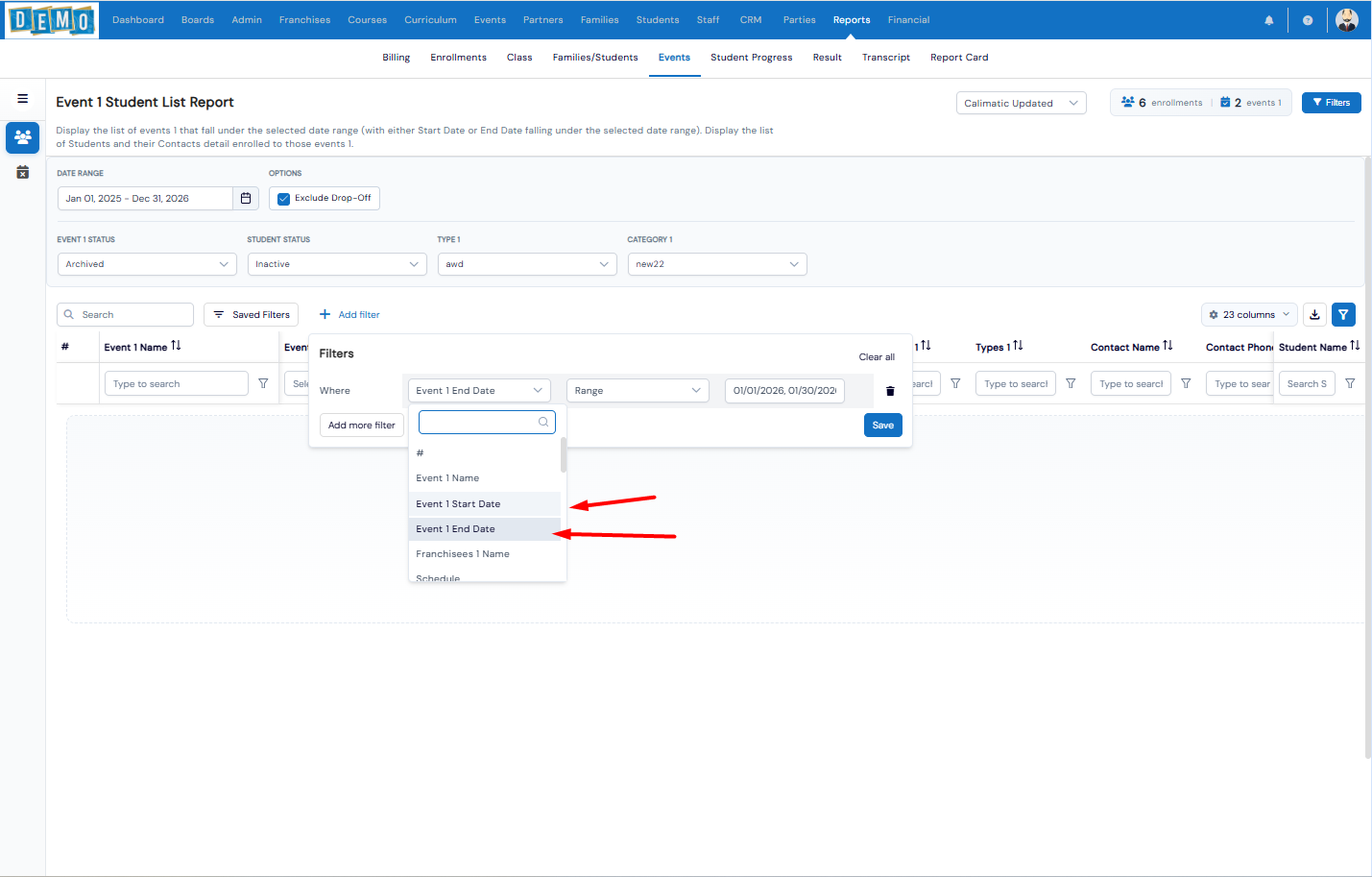Click the filter funnel icon beside Event 1 Name search
The width and height of the screenshot is (1372, 877).
[x=263, y=384]
